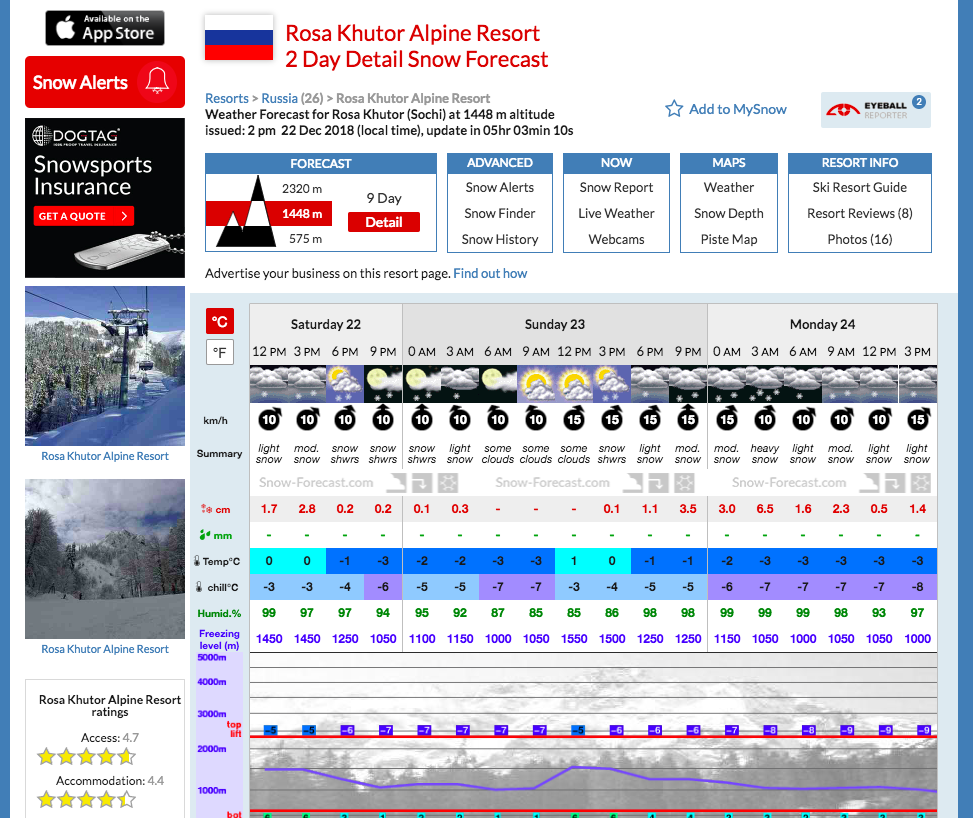
Task: Open Snow History
Action: [x=500, y=240]
